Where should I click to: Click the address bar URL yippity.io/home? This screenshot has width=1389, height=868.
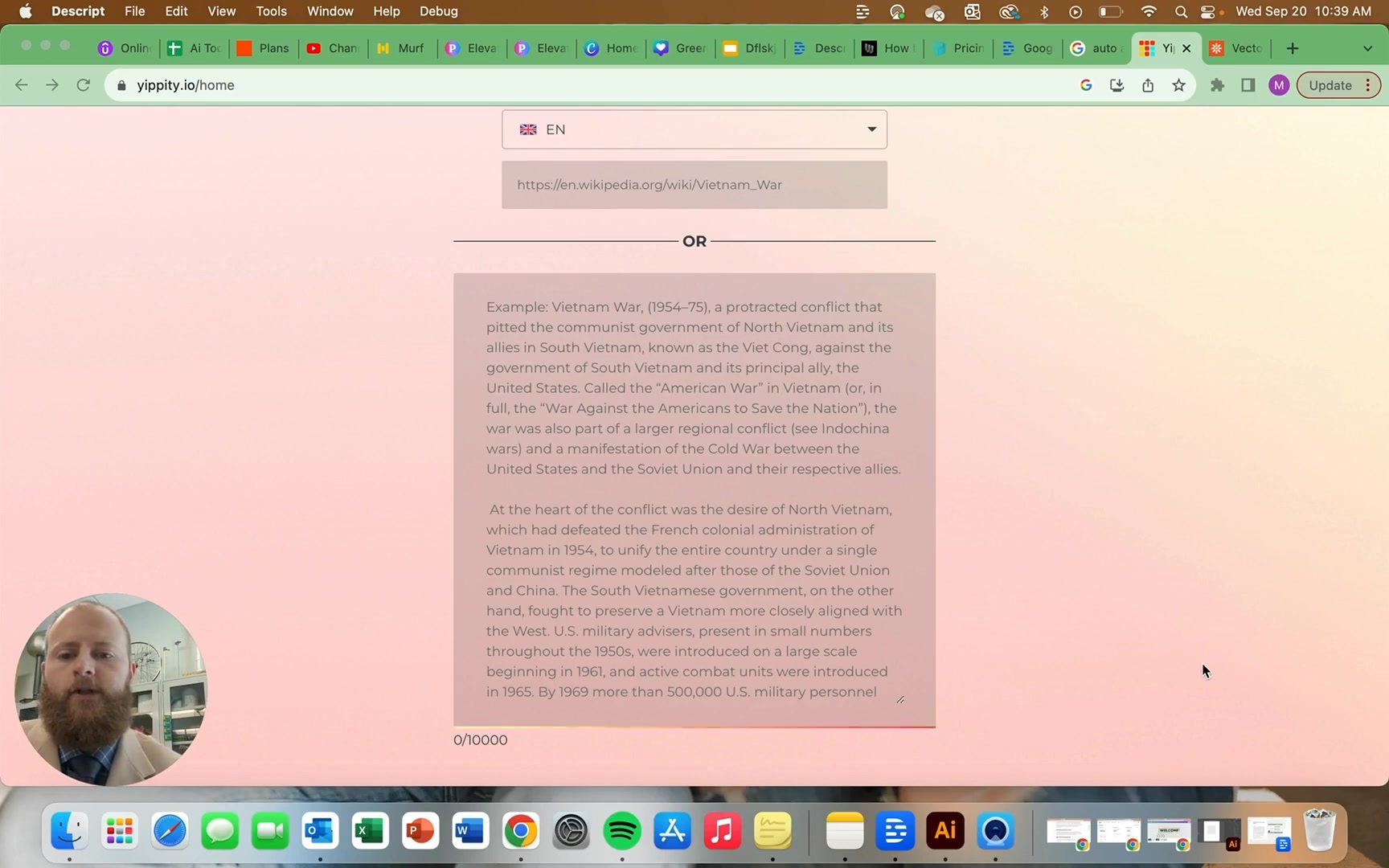pos(186,85)
